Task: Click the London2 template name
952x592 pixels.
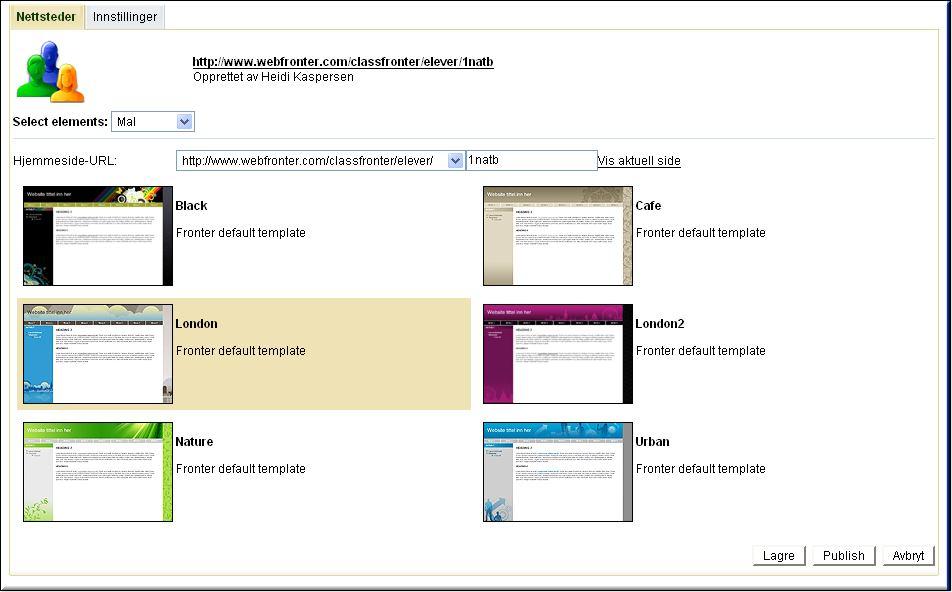Action: 660,324
